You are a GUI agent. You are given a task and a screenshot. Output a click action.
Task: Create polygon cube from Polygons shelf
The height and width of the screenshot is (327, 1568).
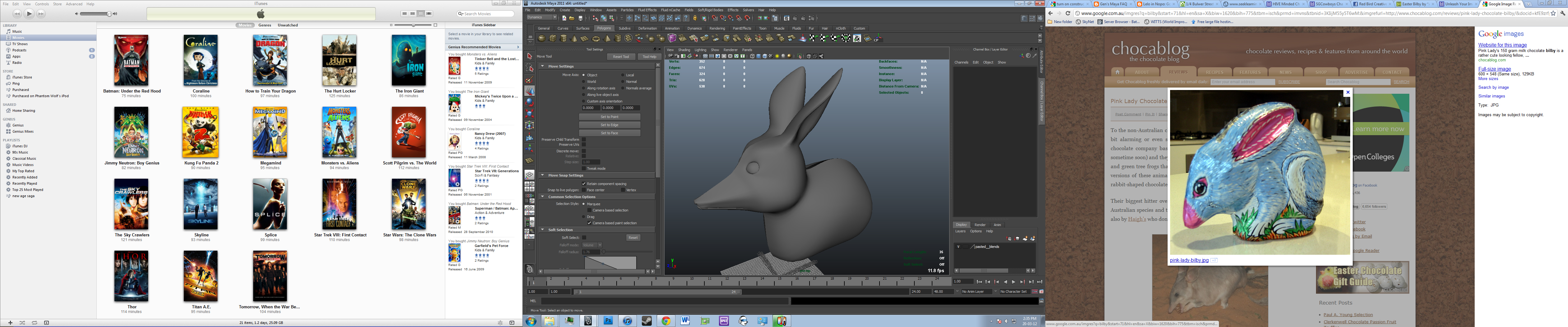click(x=553, y=38)
